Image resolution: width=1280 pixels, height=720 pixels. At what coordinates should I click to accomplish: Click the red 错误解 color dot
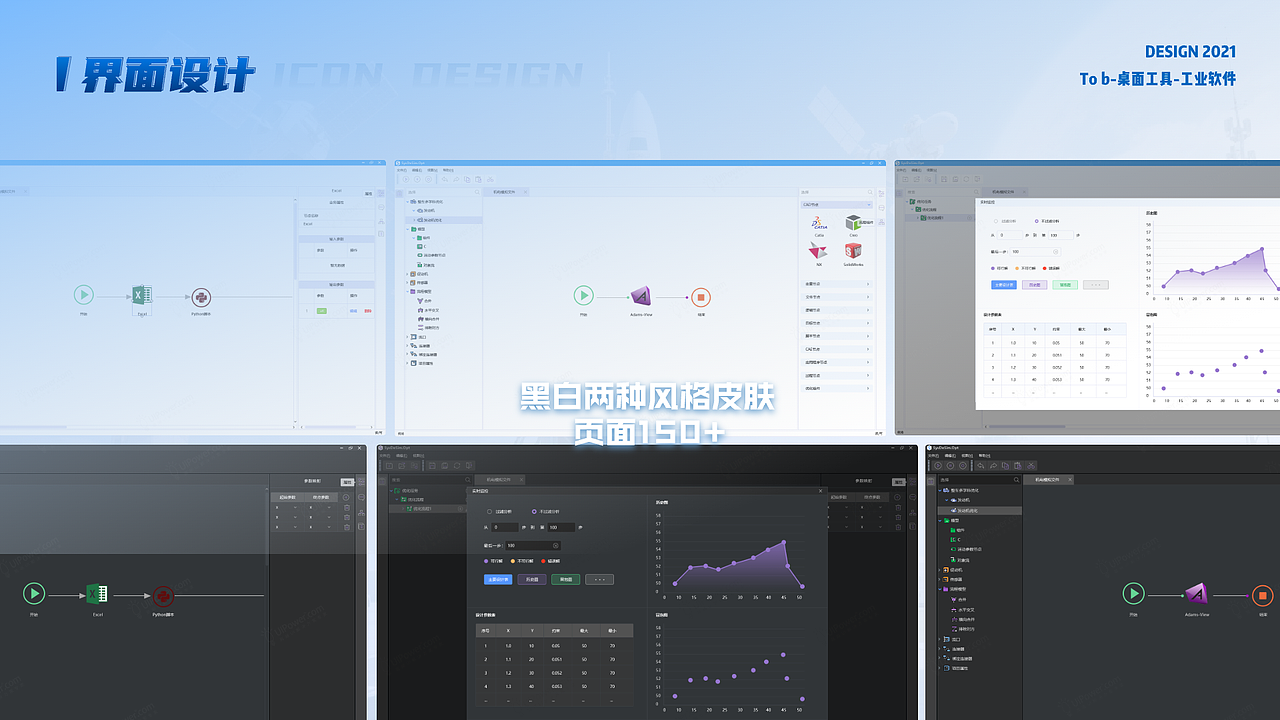tap(543, 561)
